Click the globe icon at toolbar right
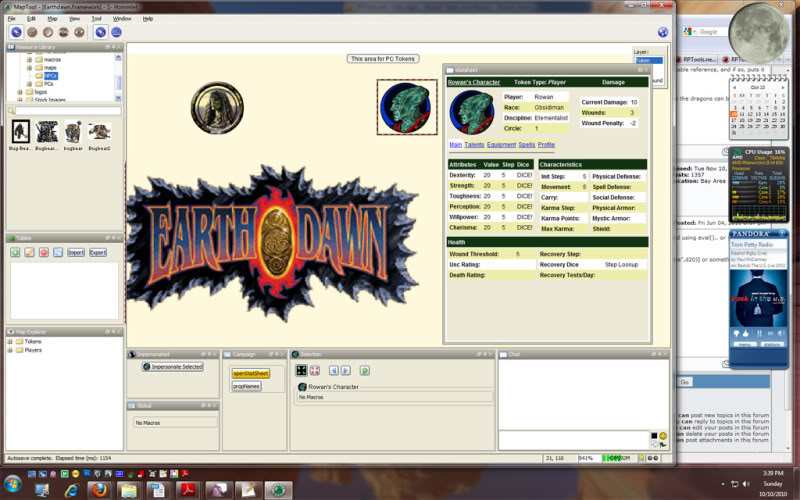This screenshot has height=500, width=800. coord(663,32)
